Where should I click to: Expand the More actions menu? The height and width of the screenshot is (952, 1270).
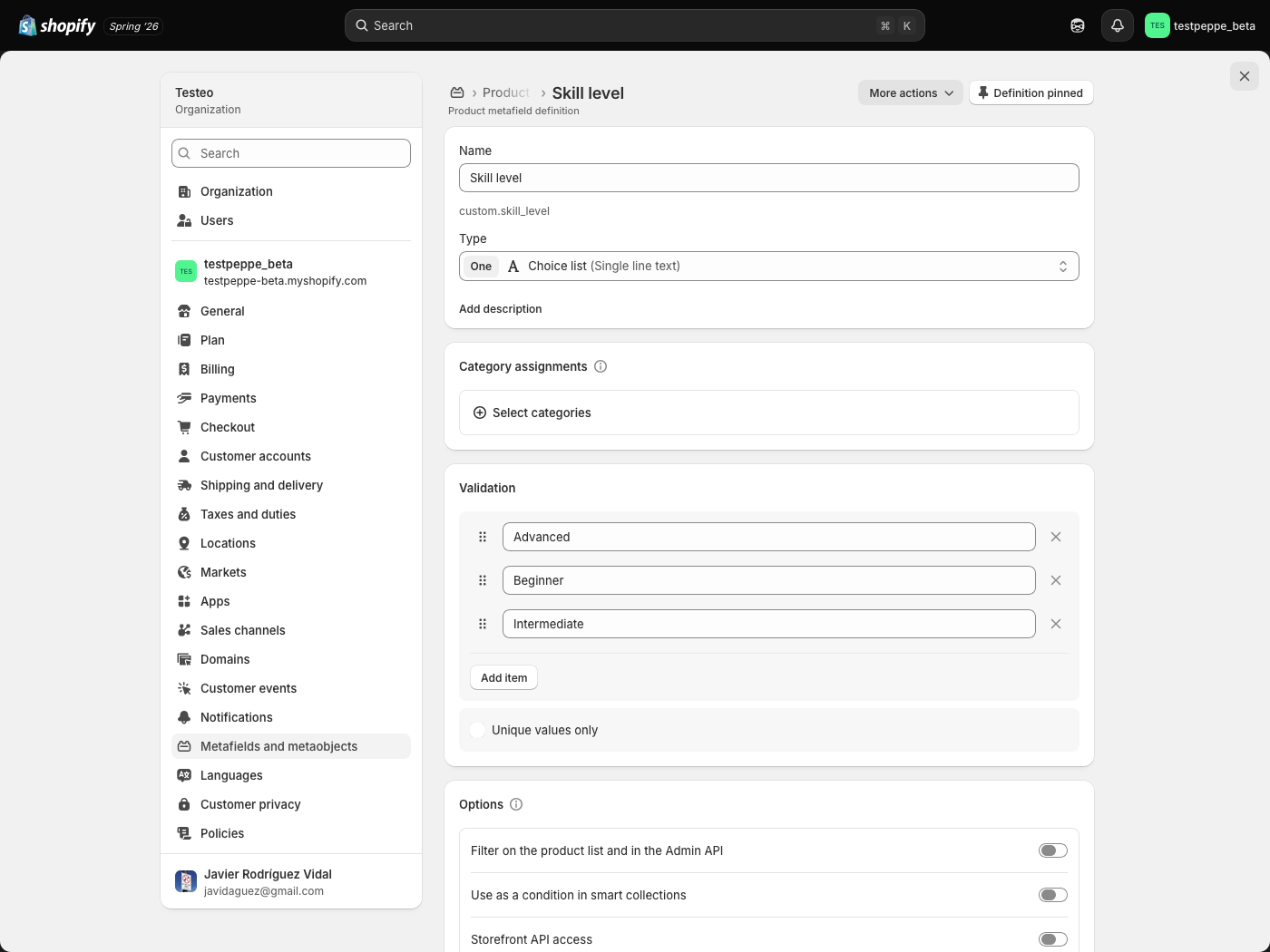click(911, 92)
